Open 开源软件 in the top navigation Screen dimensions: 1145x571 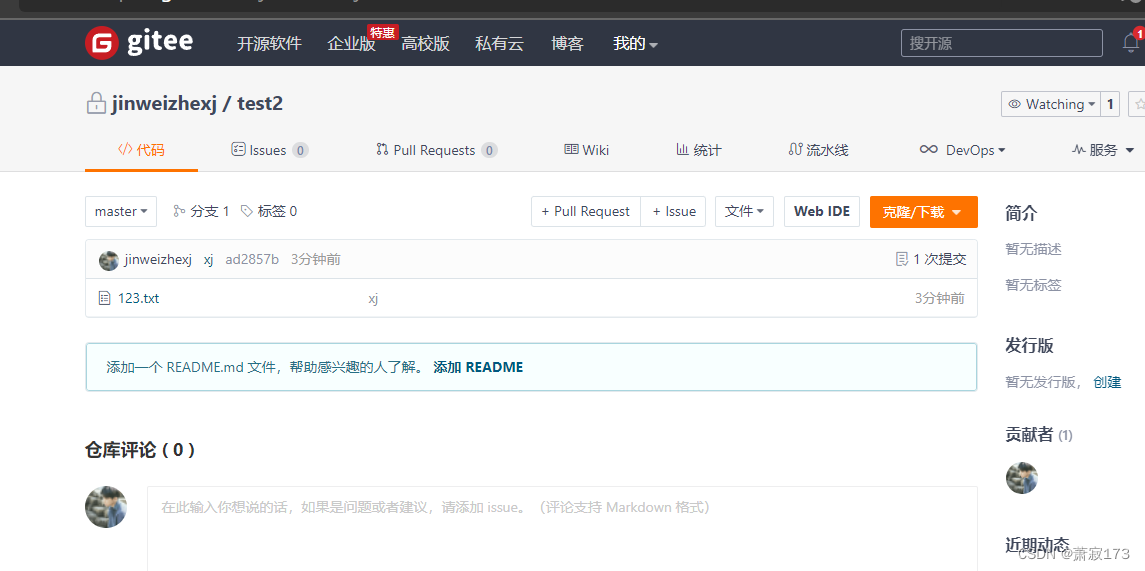(269, 44)
